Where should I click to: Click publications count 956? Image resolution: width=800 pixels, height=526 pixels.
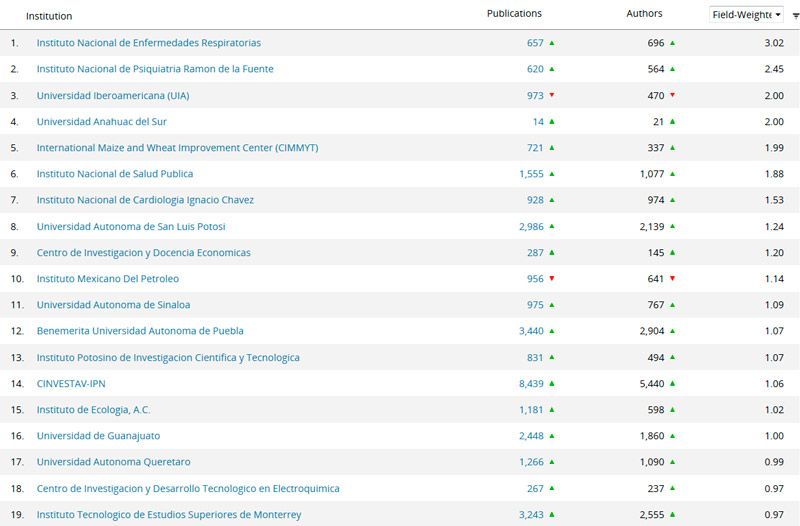pos(535,279)
